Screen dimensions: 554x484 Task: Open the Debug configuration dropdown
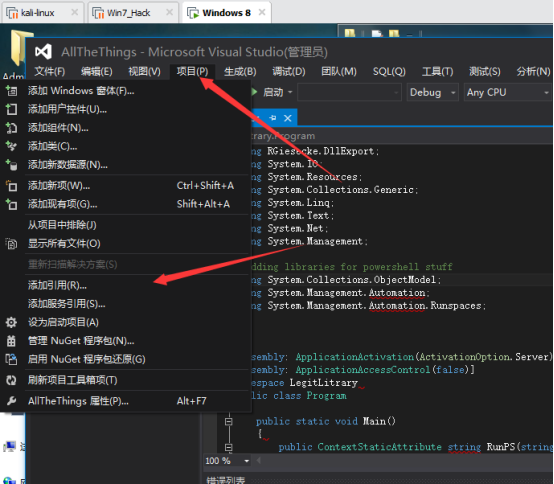tap(432, 93)
